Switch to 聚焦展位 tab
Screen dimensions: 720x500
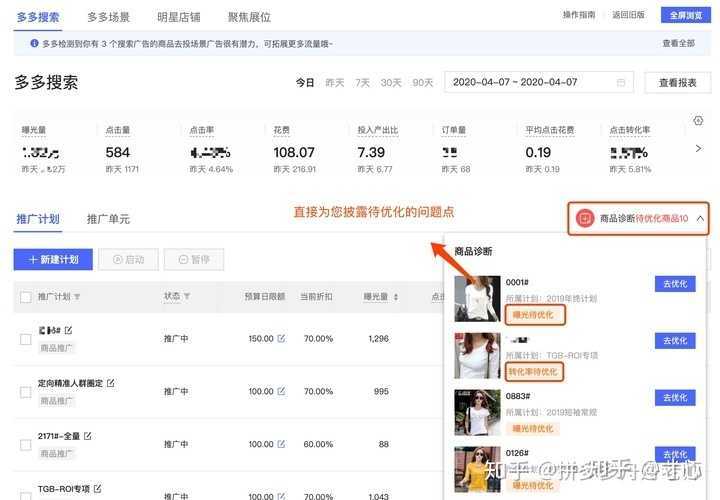coord(249,17)
